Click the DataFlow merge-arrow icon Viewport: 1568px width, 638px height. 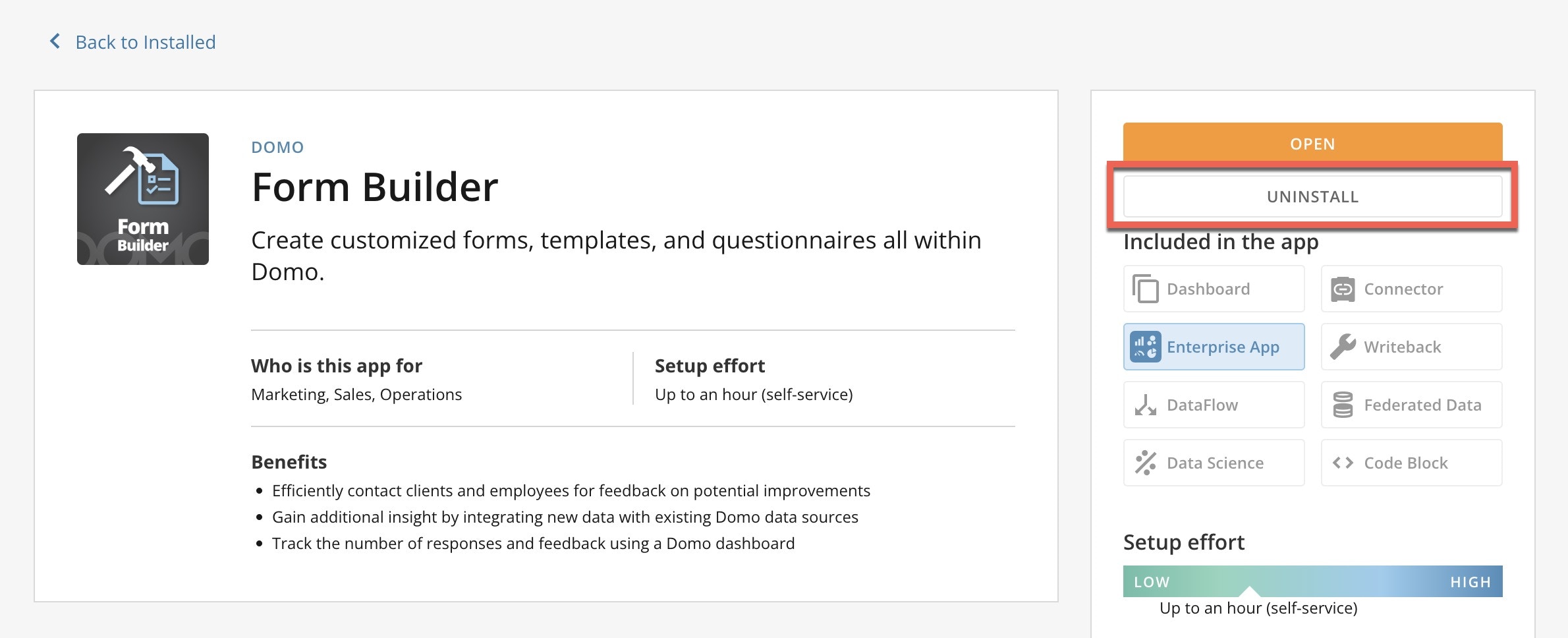[1145, 405]
